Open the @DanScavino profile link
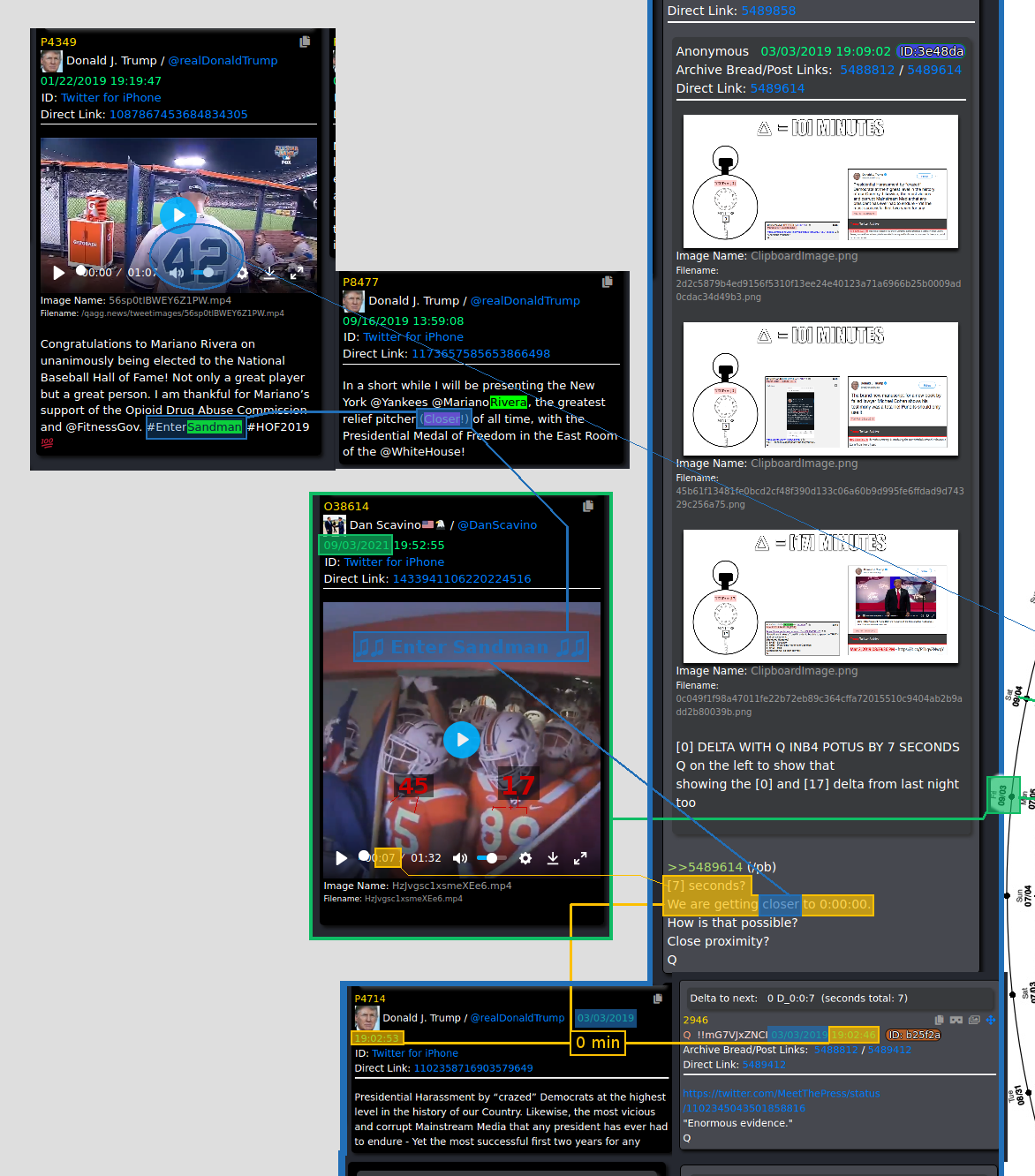This screenshot has height=1176, width=1035. click(497, 524)
